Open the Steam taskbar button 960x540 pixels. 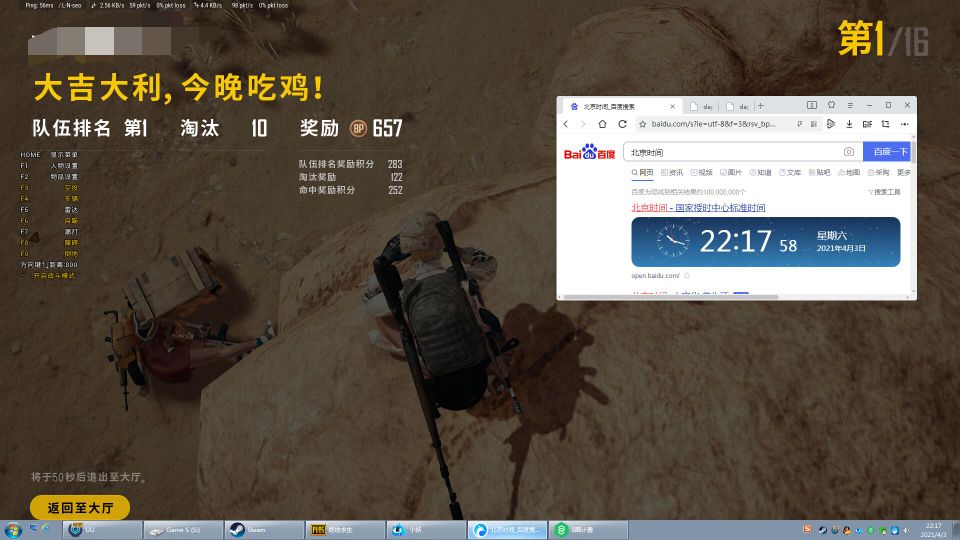tap(264, 530)
